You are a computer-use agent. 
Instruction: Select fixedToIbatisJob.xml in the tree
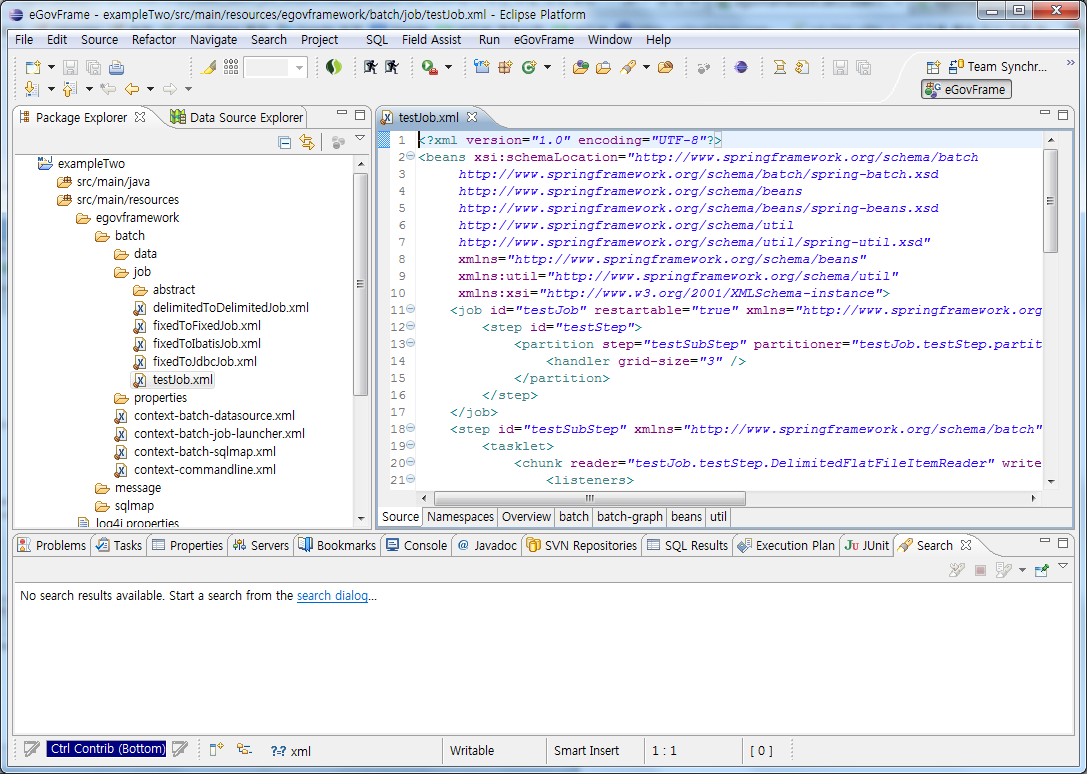[x=198, y=343]
